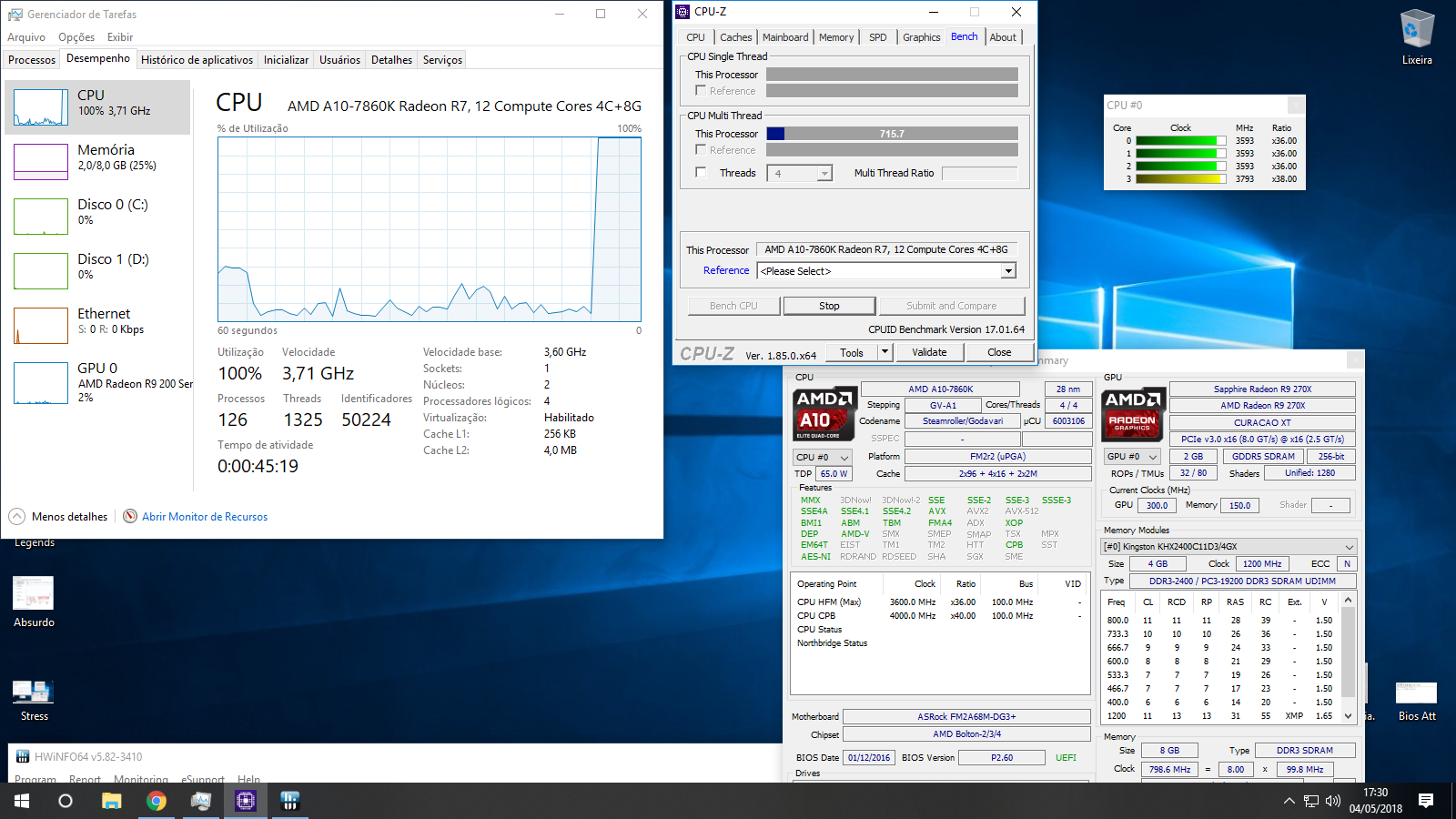Open the CPU #0 selector dropdown
Viewport: 1456px width, 819px height.
click(823, 457)
